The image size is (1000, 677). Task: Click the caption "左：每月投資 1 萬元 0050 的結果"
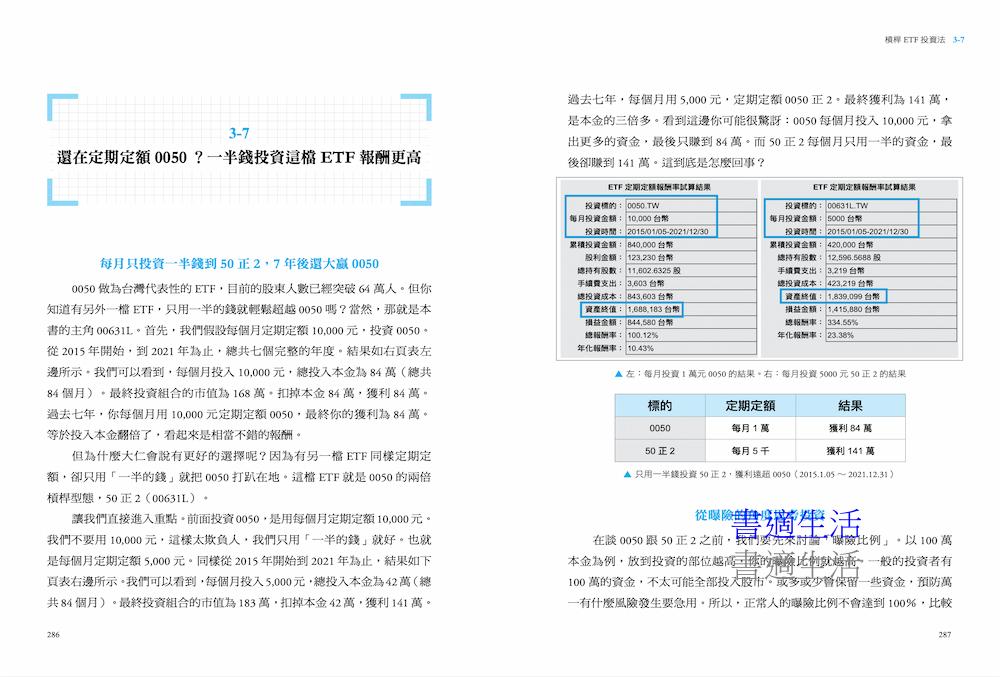click(x=691, y=374)
